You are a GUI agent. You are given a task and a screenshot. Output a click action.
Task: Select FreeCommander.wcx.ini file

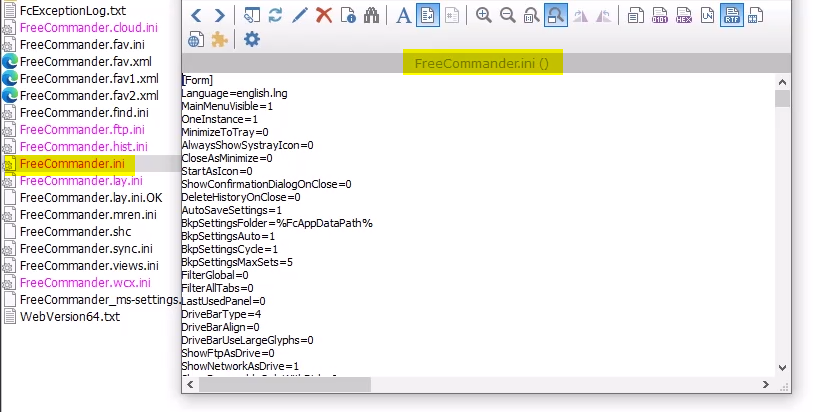click(x=85, y=282)
